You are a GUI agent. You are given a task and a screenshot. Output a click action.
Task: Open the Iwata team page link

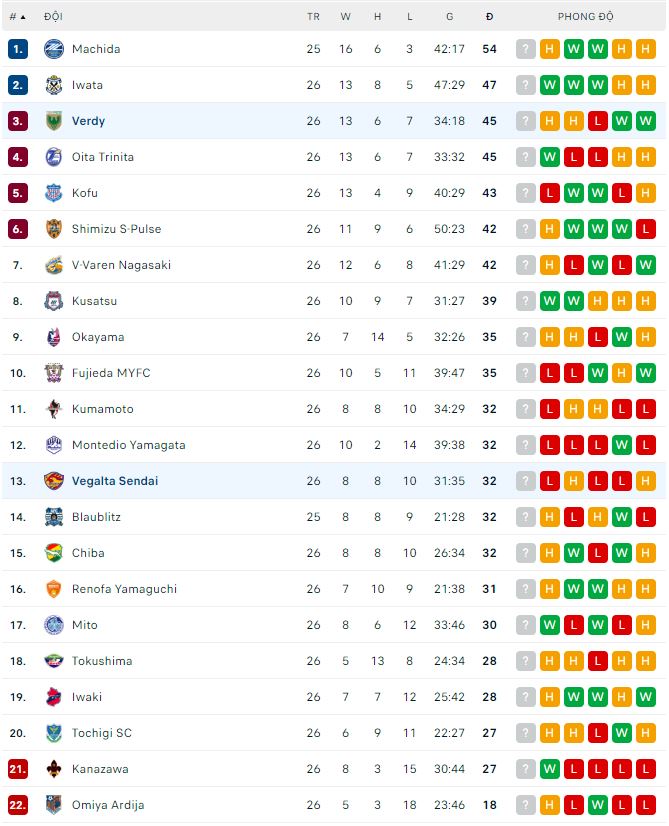(87, 85)
